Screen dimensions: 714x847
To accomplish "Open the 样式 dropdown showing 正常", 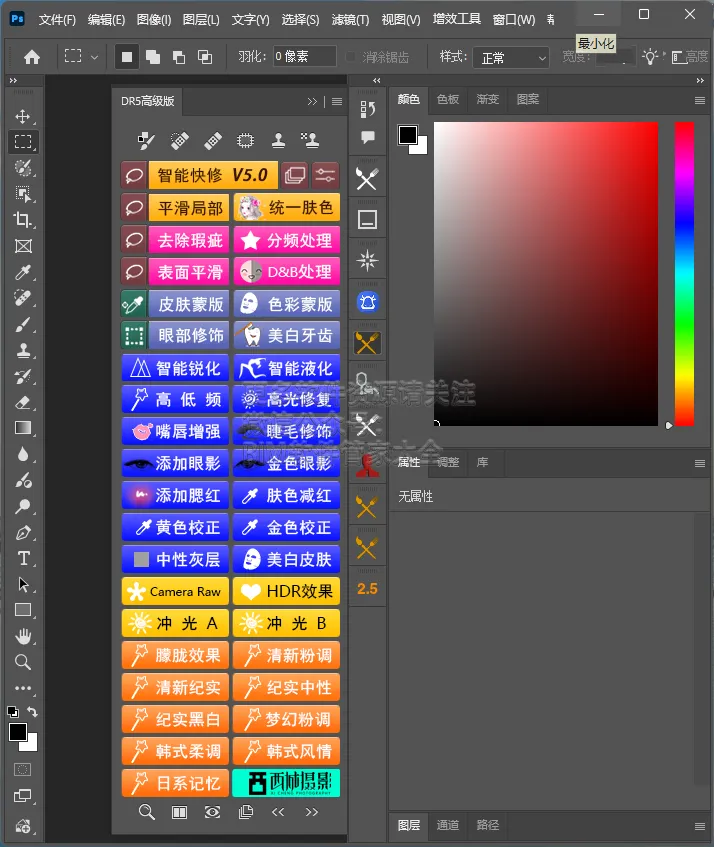I will pos(511,57).
